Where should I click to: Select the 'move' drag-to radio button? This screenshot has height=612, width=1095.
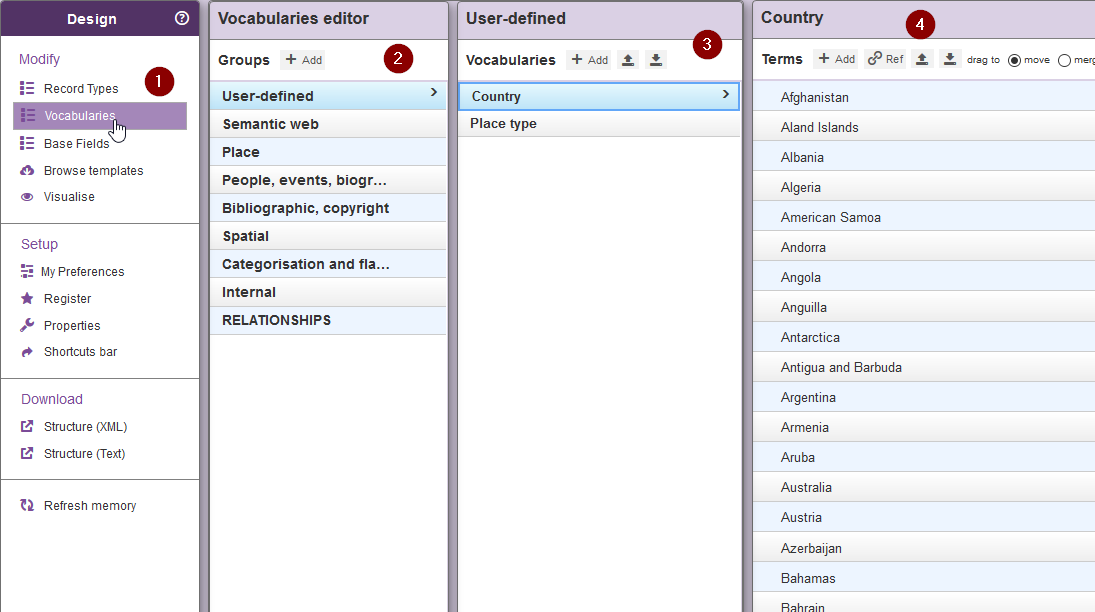(1014, 60)
